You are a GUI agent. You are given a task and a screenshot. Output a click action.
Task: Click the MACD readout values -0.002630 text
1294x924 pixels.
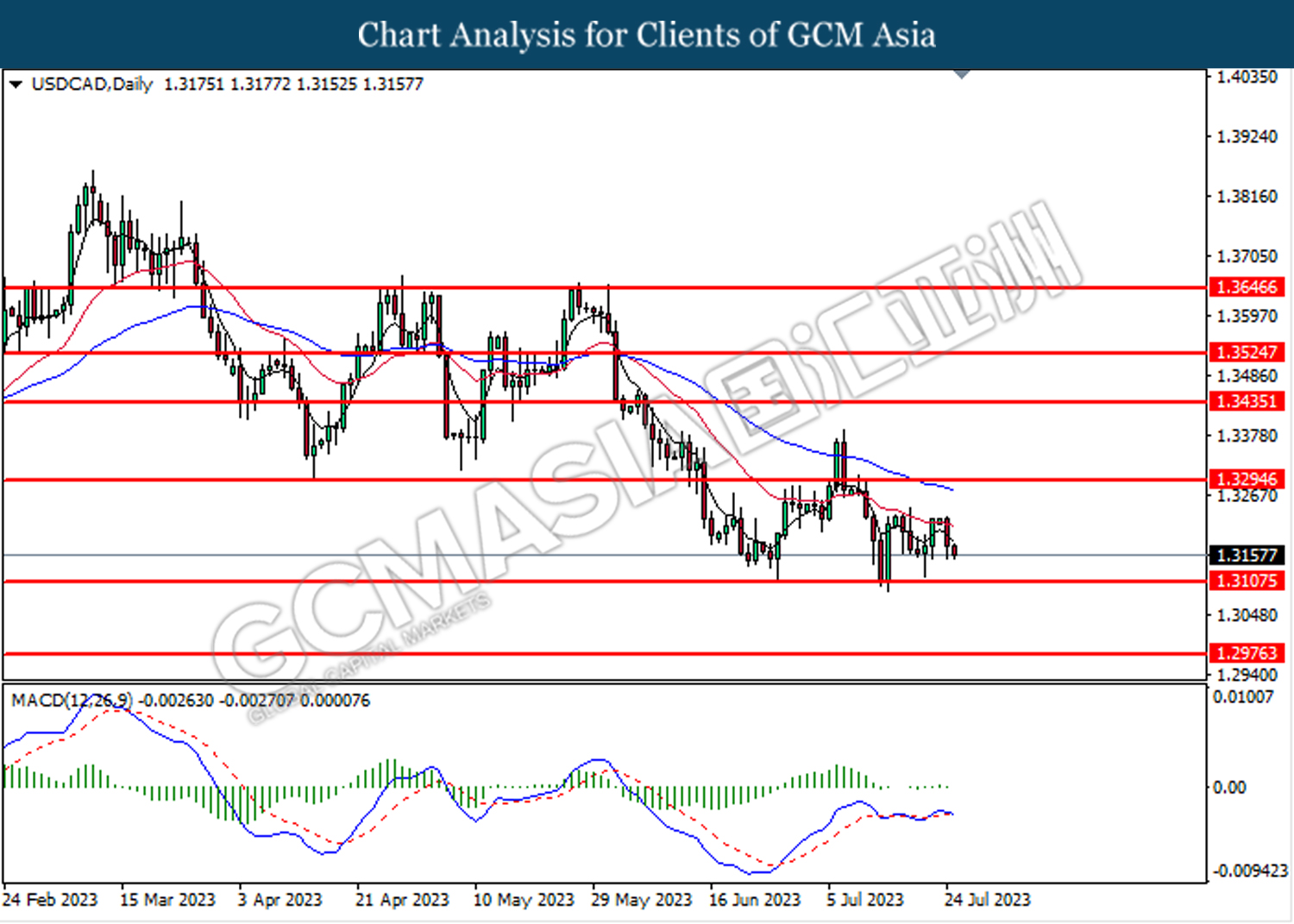[x=176, y=700]
